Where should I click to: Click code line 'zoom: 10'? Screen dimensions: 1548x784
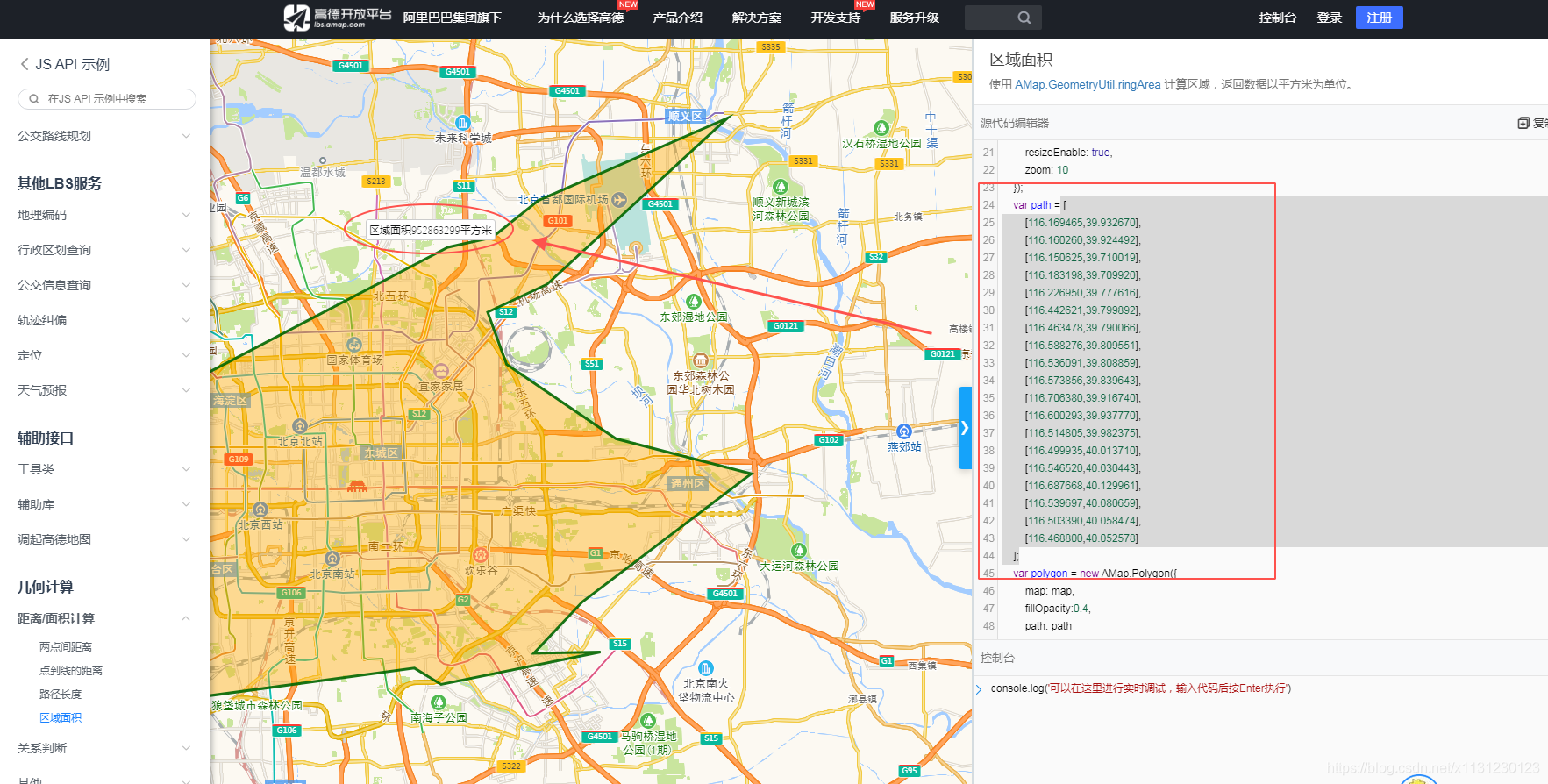pyautogui.click(x=1046, y=170)
